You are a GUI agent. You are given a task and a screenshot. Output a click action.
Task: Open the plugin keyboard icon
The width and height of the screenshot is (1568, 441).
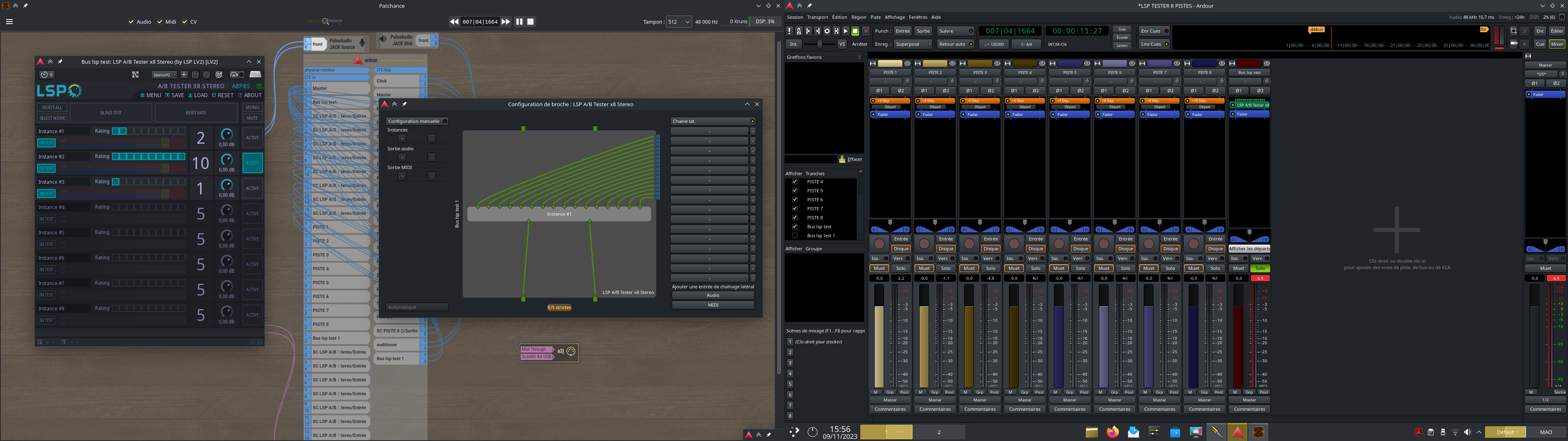[256, 75]
